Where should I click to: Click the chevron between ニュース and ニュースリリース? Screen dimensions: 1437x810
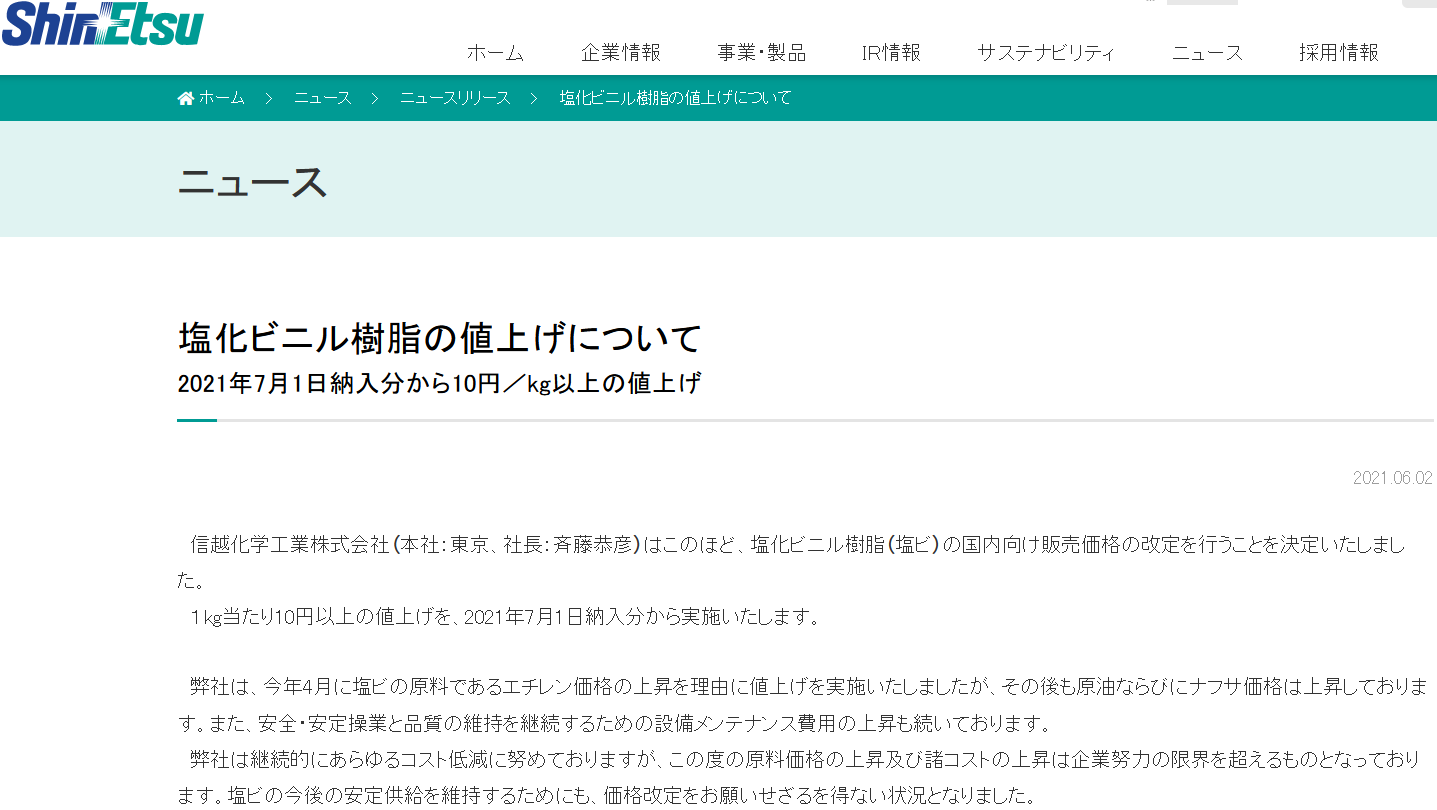click(x=375, y=98)
